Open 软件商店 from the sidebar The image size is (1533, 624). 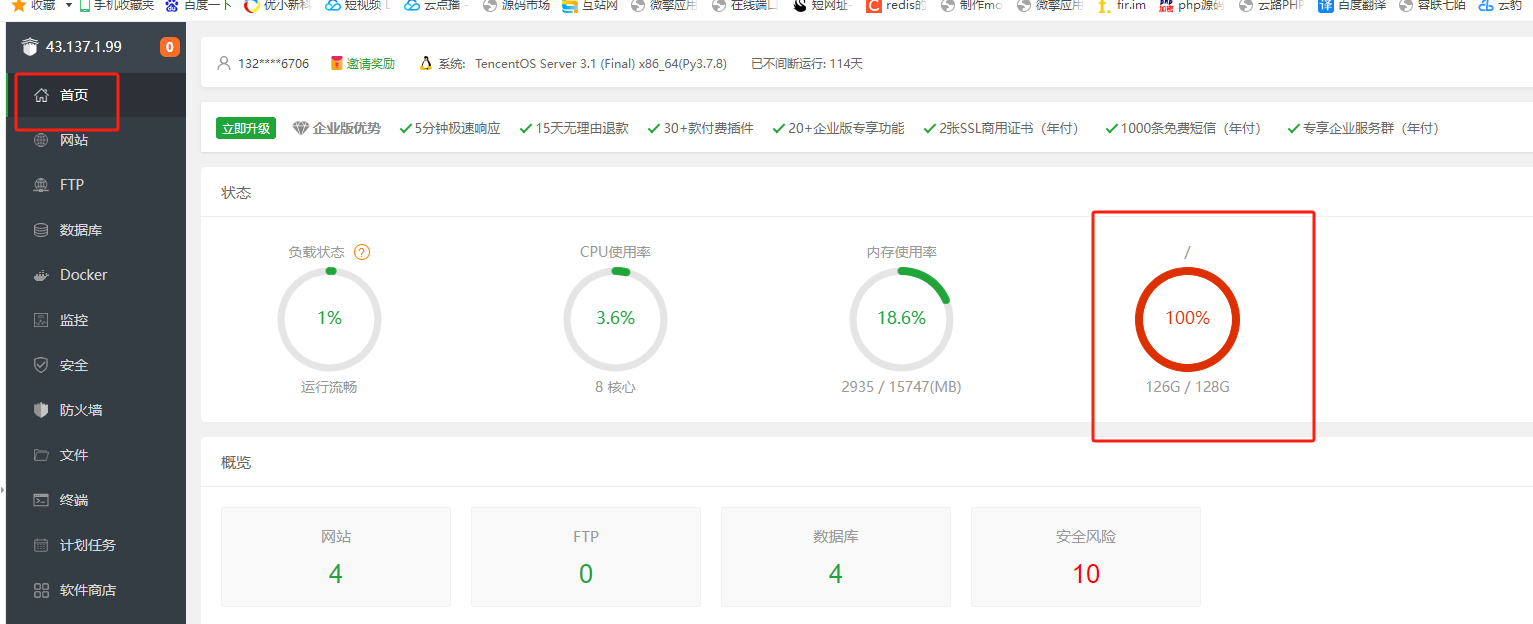click(x=87, y=590)
